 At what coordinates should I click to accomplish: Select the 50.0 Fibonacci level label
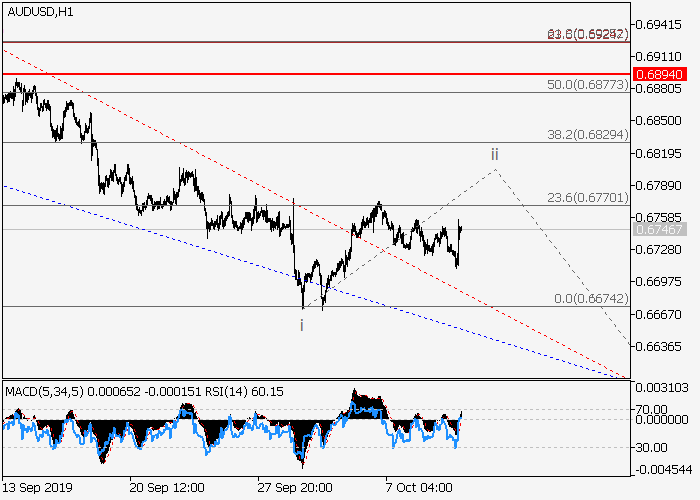(x=586, y=86)
